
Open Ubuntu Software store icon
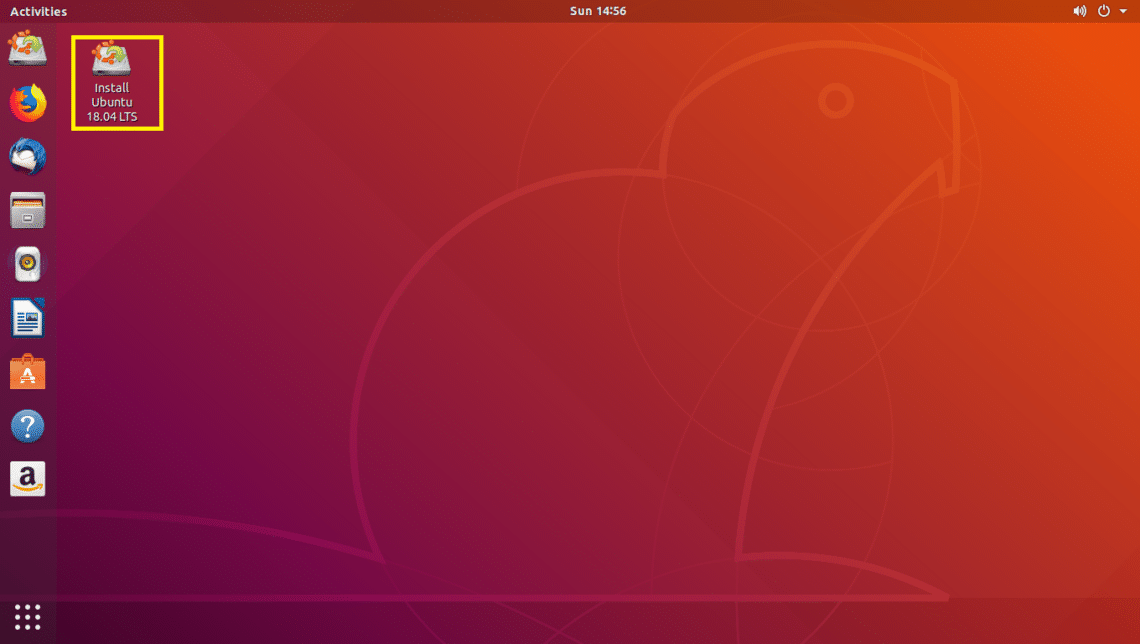pos(28,373)
